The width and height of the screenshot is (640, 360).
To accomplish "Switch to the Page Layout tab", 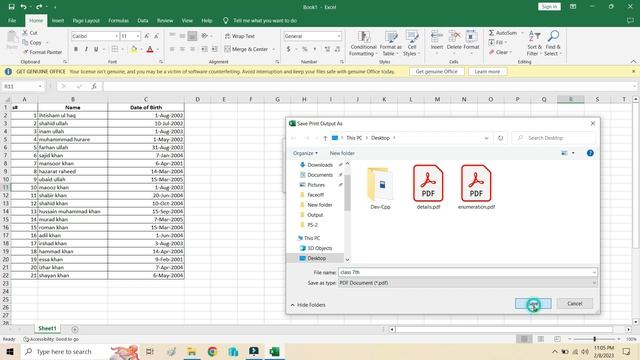I will point(86,20).
